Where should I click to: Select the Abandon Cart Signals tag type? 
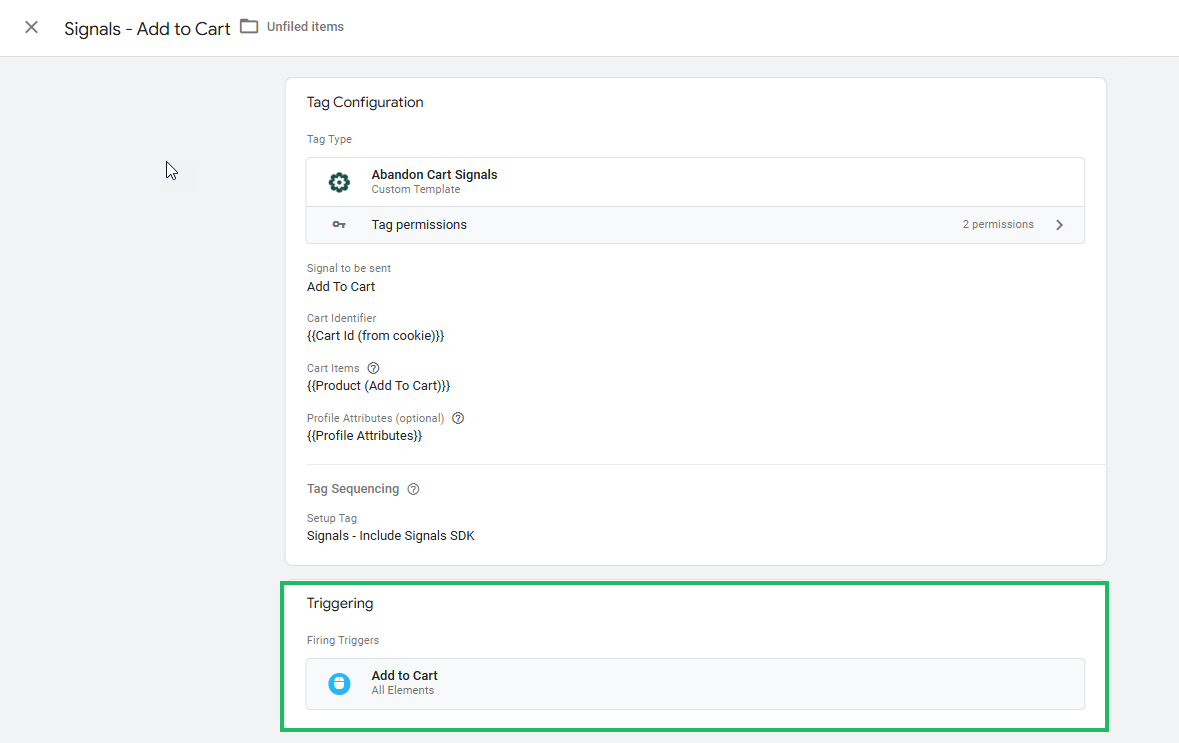tap(434, 175)
